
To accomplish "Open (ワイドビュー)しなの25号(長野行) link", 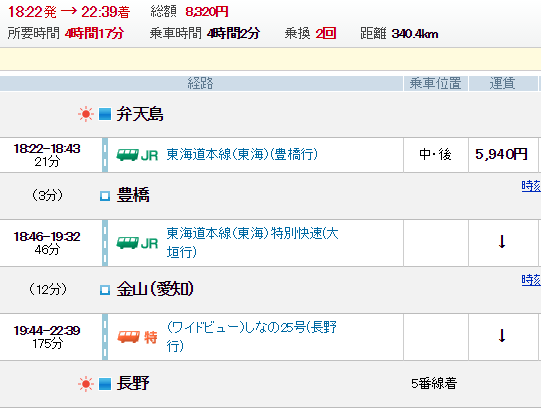I will pyautogui.click(x=252, y=337).
